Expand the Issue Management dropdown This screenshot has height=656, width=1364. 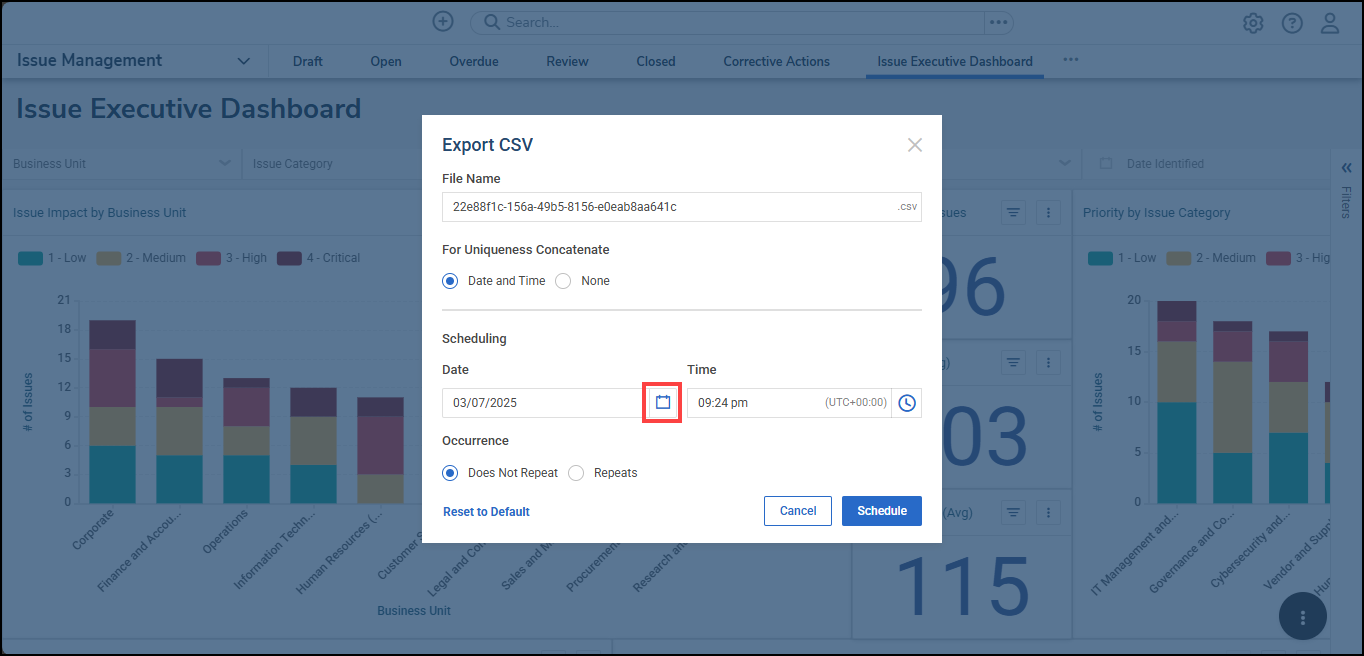[243, 61]
